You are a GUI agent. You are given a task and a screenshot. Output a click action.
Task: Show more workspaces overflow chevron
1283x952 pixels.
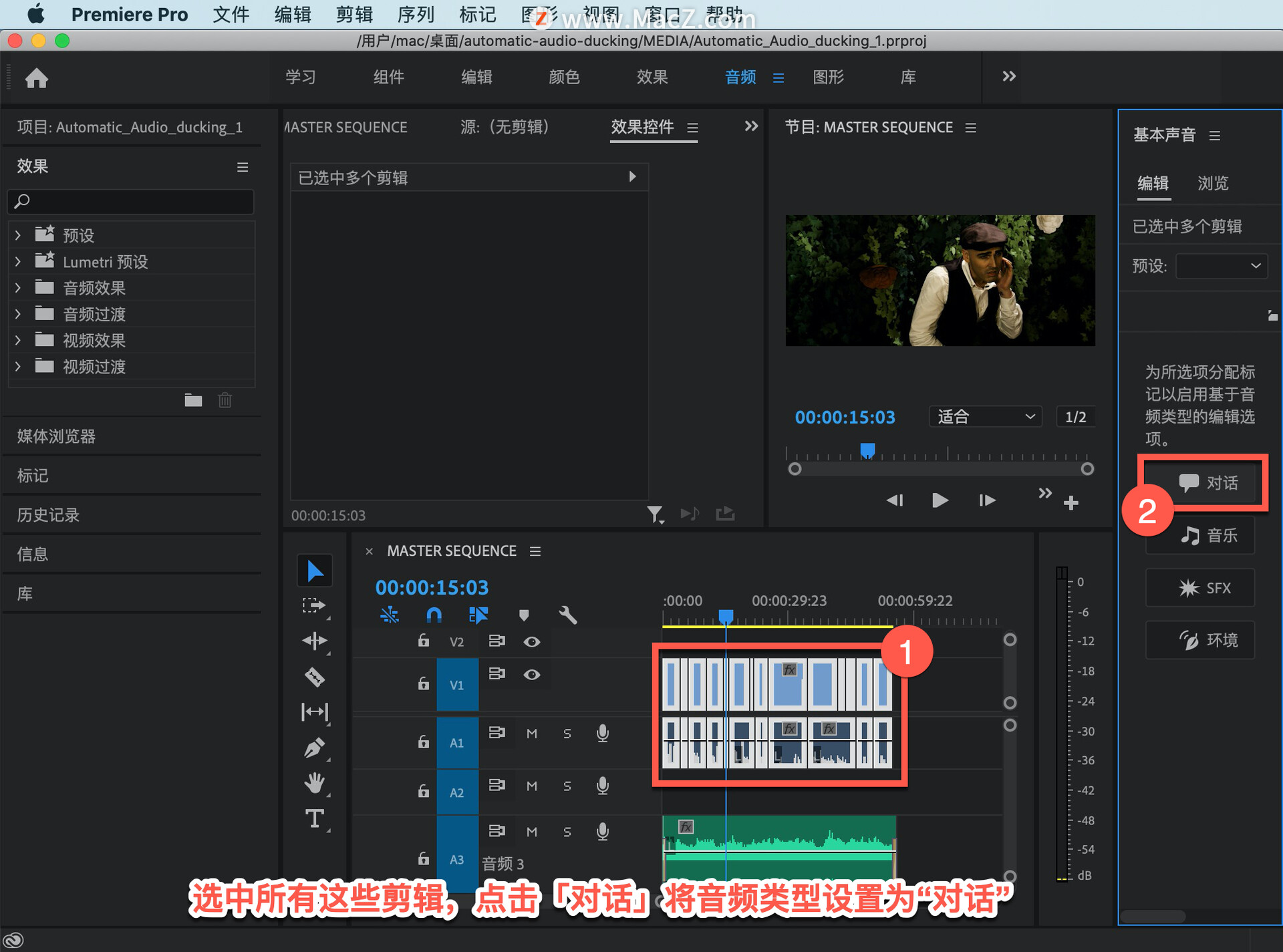click(x=1009, y=76)
